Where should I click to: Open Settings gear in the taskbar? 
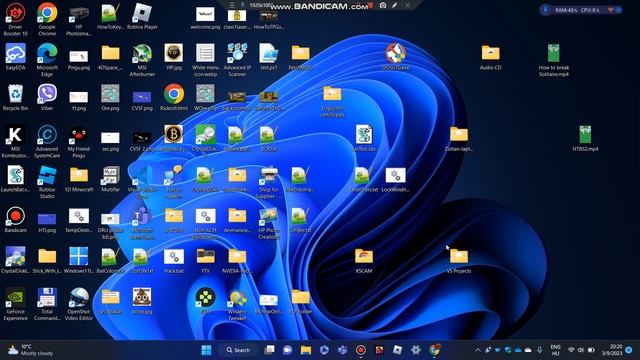click(416, 350)
